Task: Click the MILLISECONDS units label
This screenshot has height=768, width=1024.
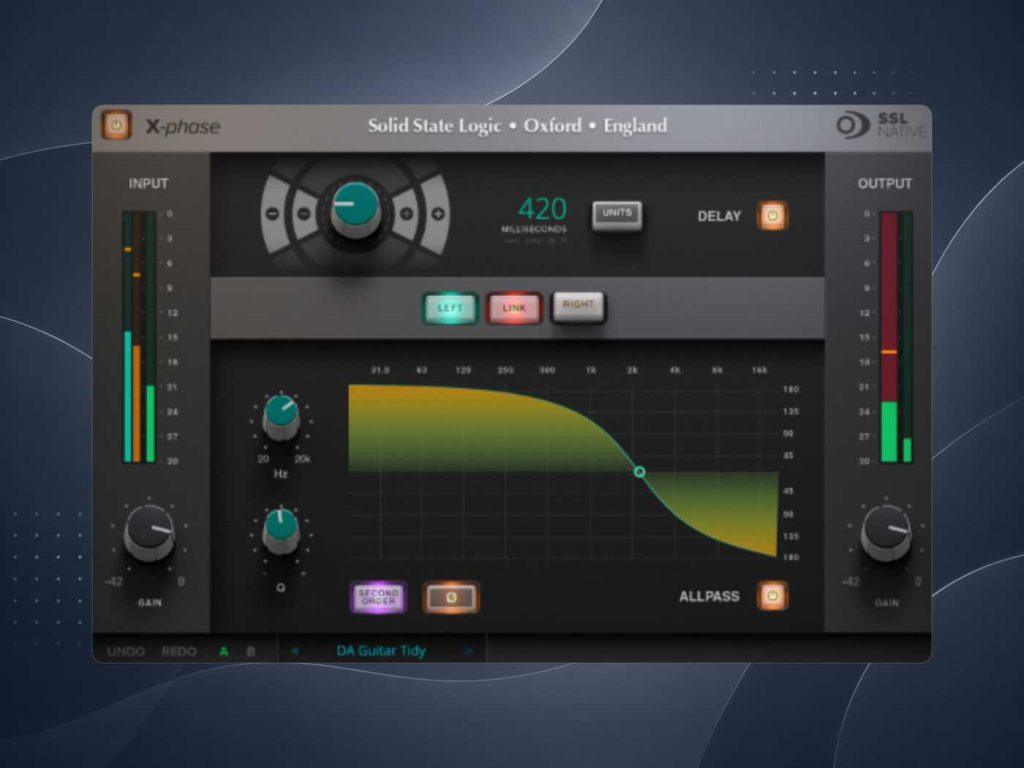Action: [x=534, y=229]
